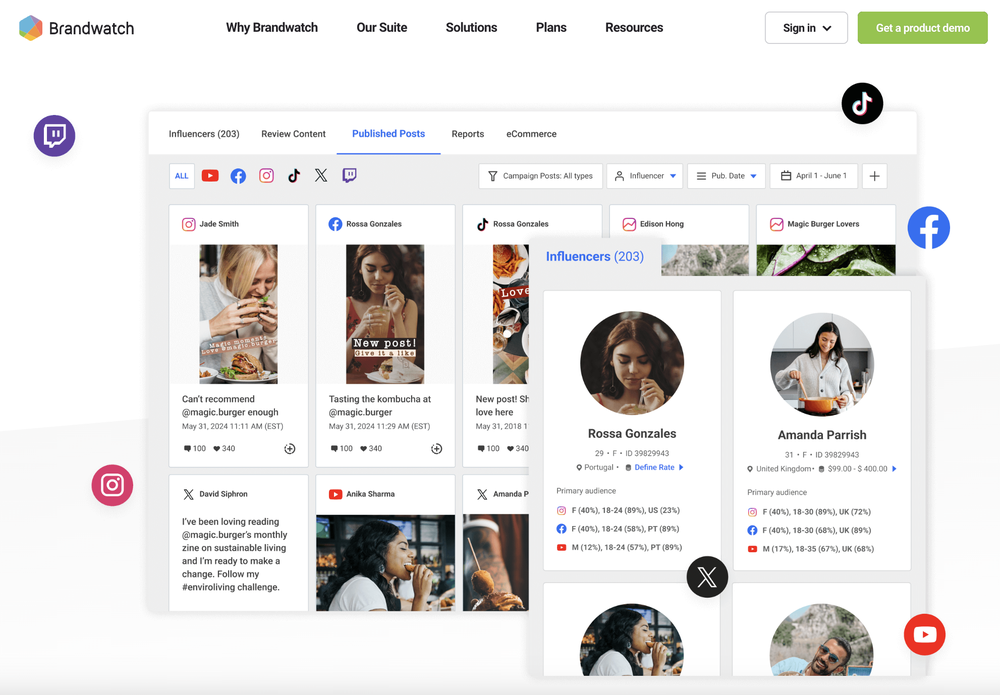This screenshot has height=695, width=1000.
Task: Filter posts by YouTube icon
Action: pos(210,175)
